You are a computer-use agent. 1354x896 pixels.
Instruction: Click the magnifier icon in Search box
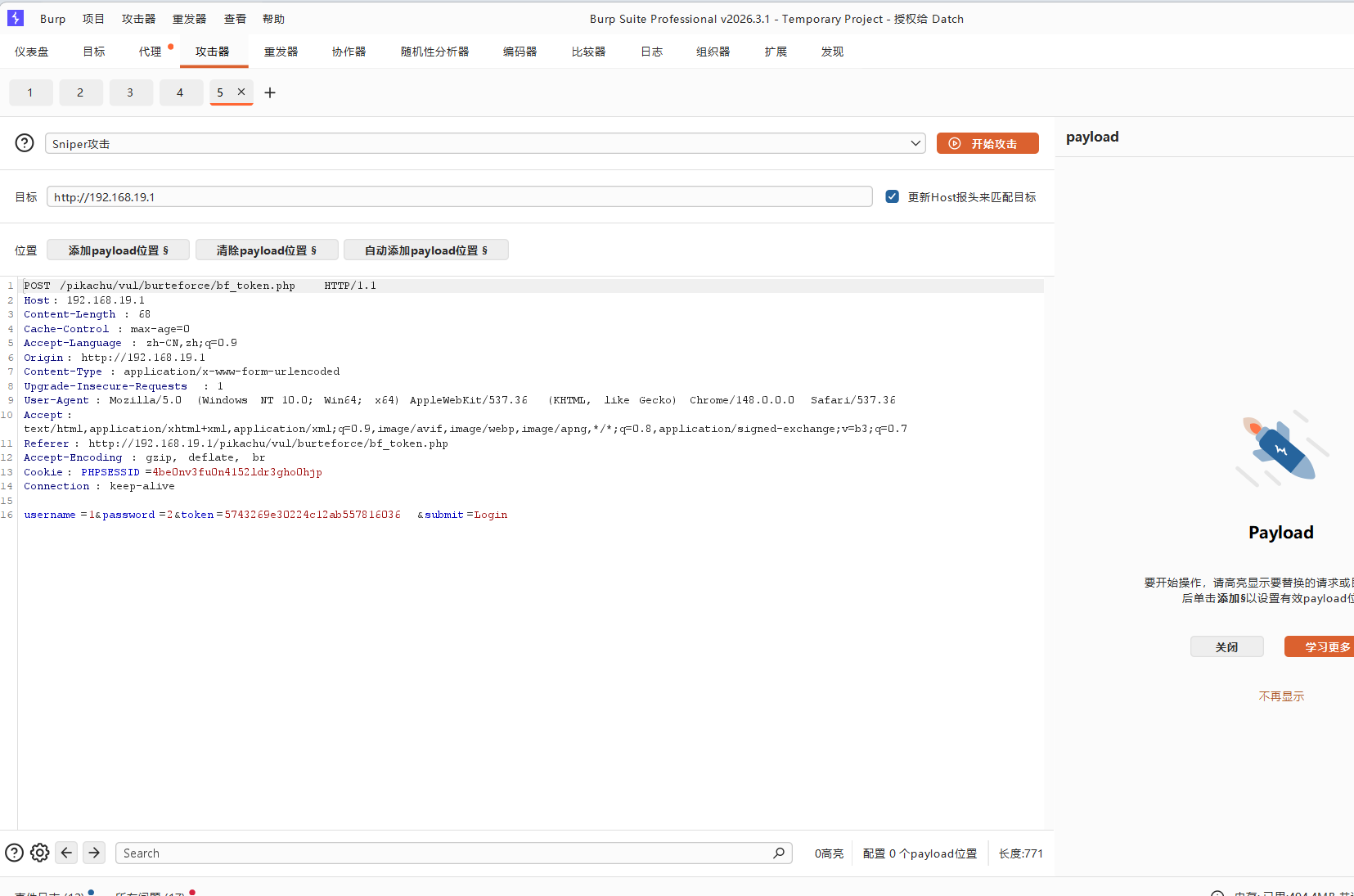pyautogui.click(x=779, y=853)
